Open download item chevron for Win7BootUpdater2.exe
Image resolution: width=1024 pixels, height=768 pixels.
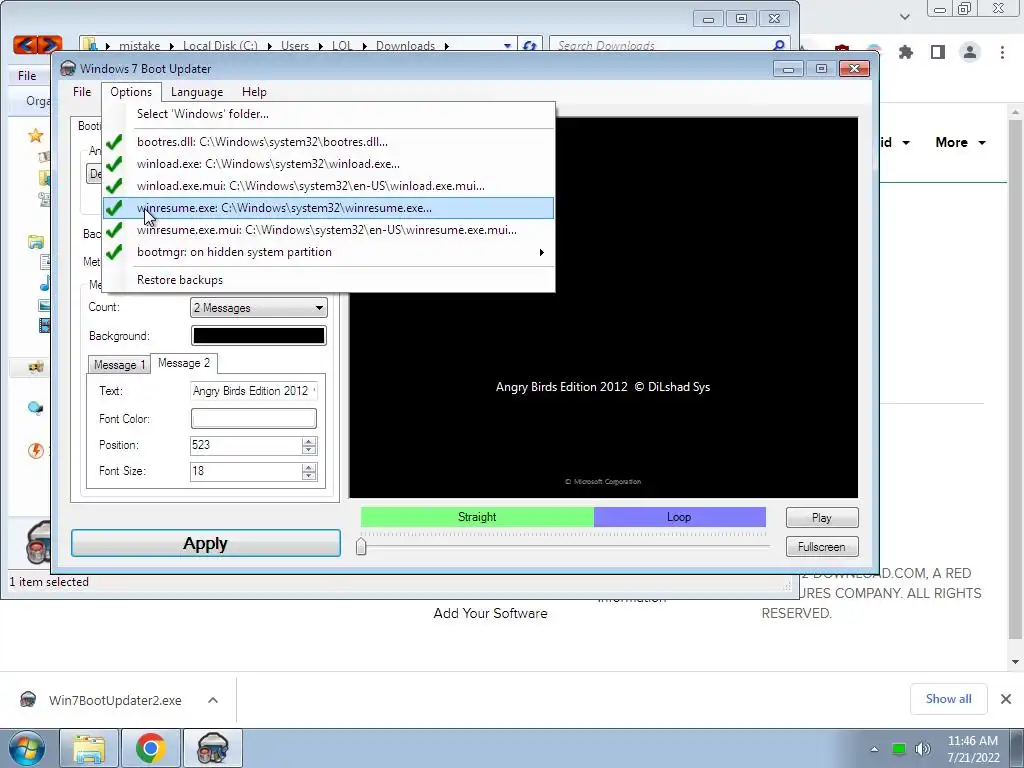213,700
